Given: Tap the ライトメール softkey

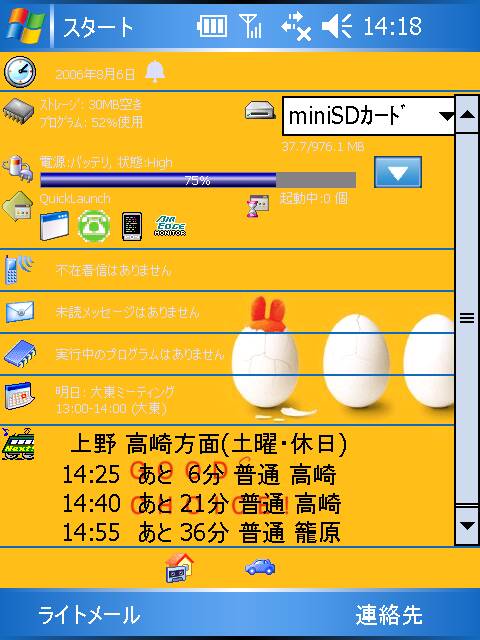Looking at the screenshot, I should 89,615.
